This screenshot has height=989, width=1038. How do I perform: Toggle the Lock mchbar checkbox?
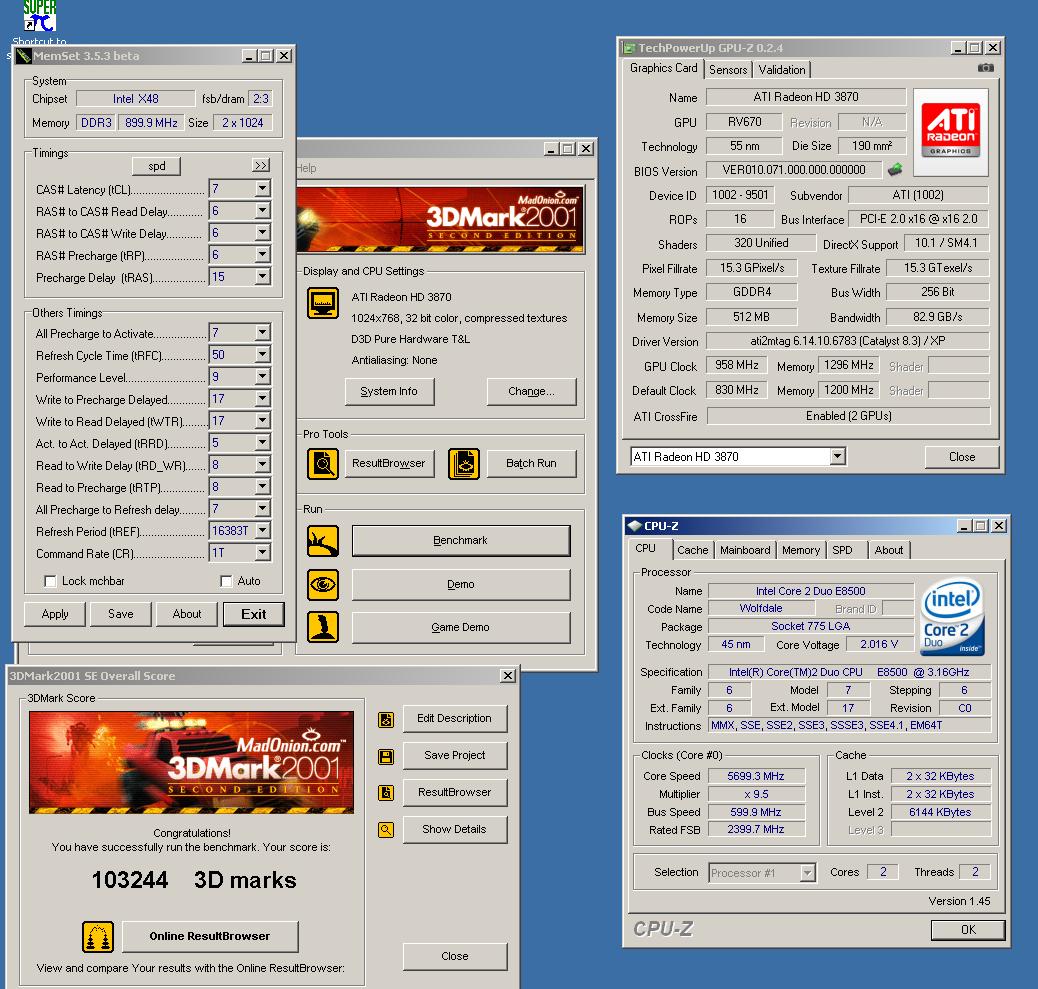pyautogui.click(x=50, y=581)
